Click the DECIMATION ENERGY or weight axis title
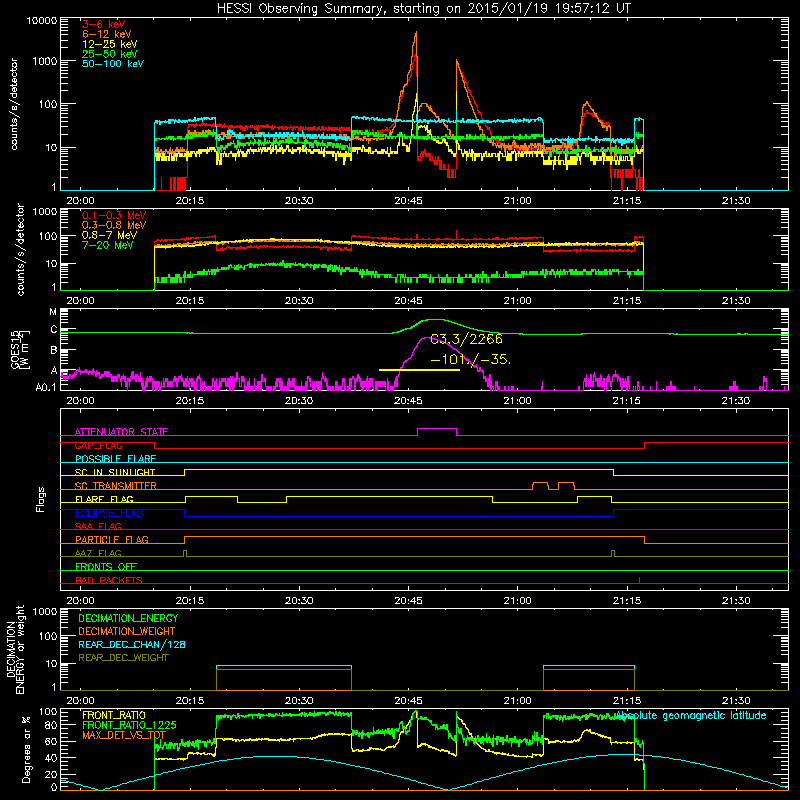The image size is (800, 800). [x=15, y=649]
